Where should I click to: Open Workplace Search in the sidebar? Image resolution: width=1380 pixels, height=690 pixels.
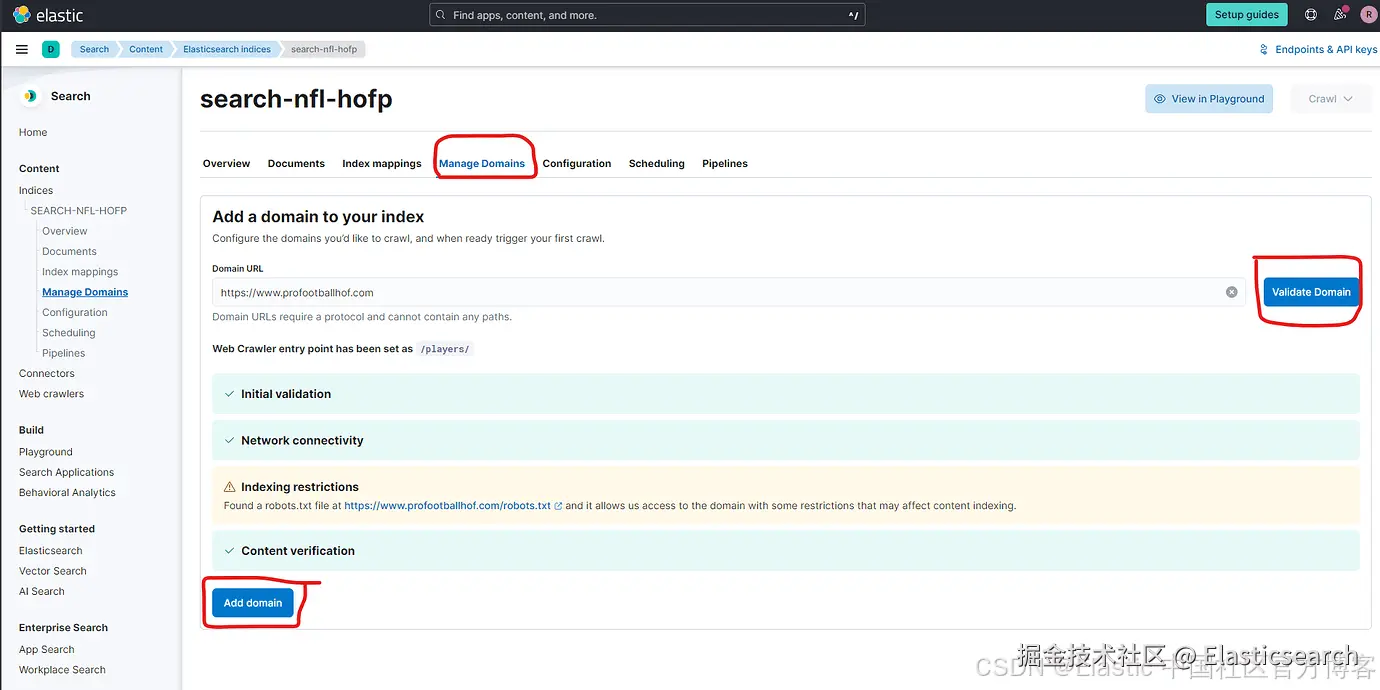pyautogui.click(x=62, y=670)
